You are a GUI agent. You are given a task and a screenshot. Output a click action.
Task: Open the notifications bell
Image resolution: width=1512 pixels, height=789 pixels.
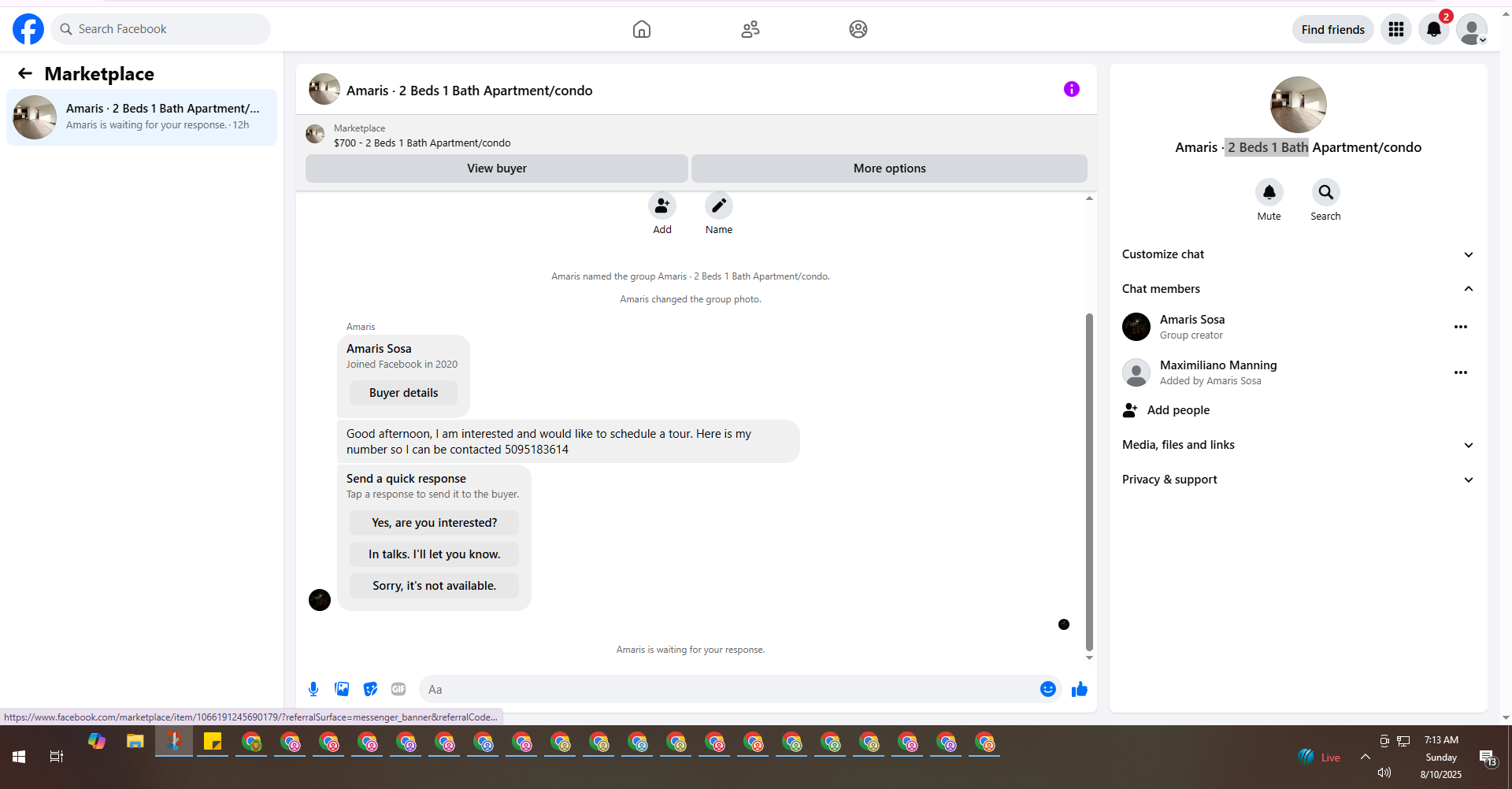[1434, 29]
